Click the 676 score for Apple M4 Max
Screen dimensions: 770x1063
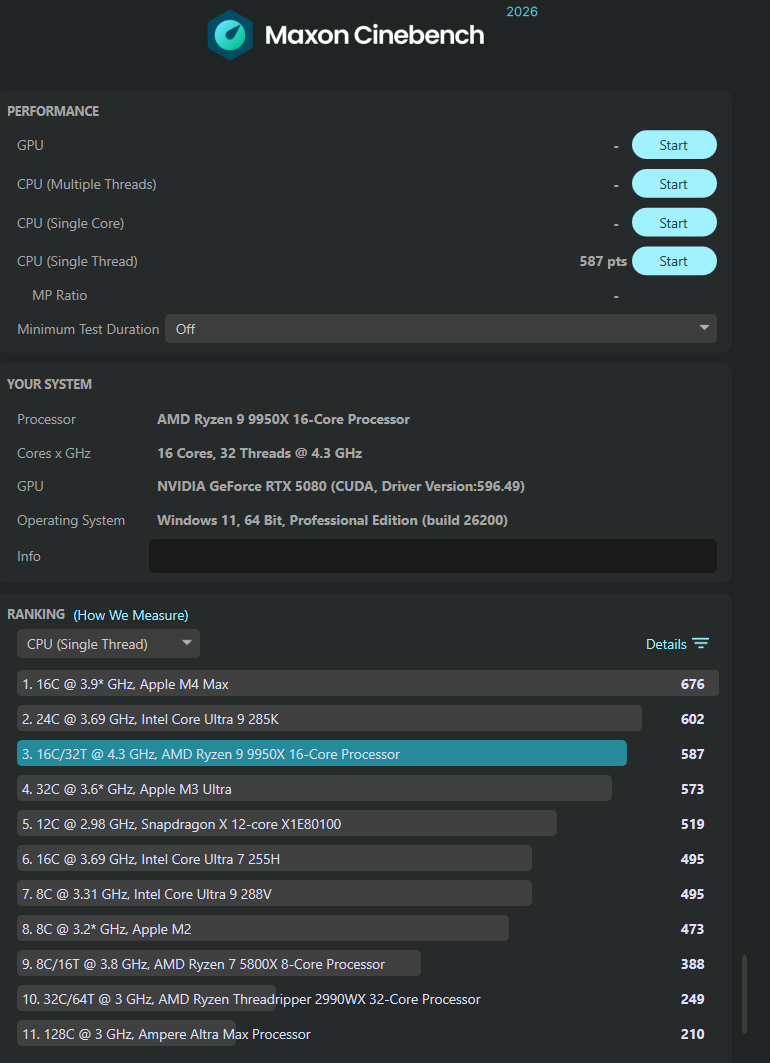[692, 684]
